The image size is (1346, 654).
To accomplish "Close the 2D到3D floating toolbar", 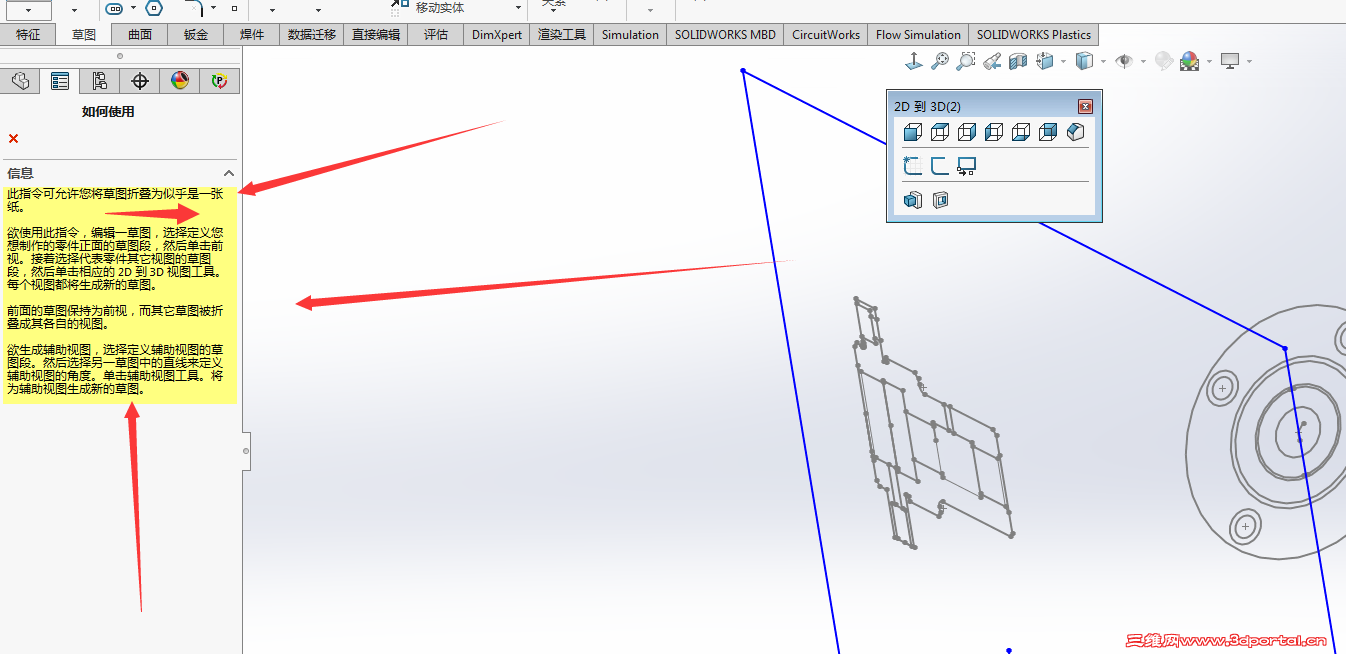I will (1085, 106).
